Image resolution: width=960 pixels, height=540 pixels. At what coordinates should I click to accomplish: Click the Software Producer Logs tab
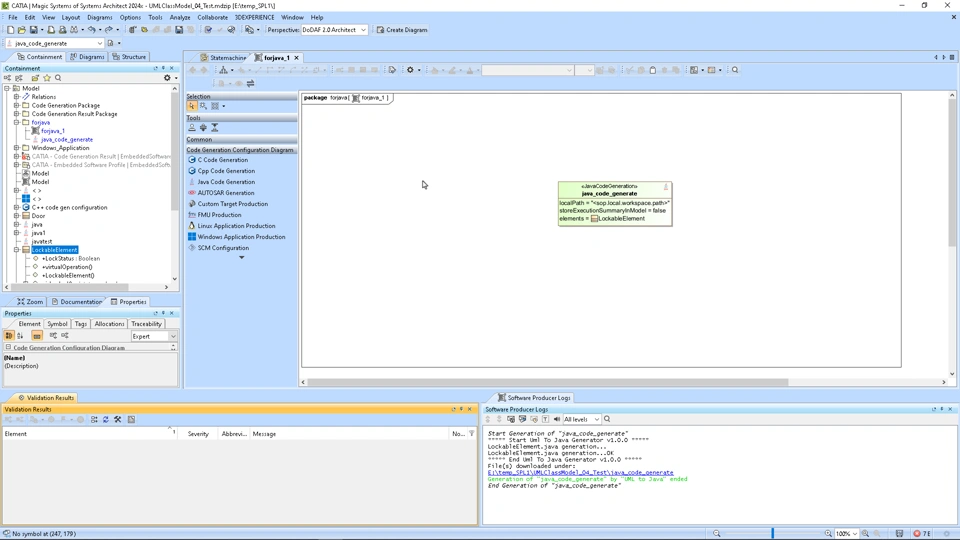click(x=534, y=398)
